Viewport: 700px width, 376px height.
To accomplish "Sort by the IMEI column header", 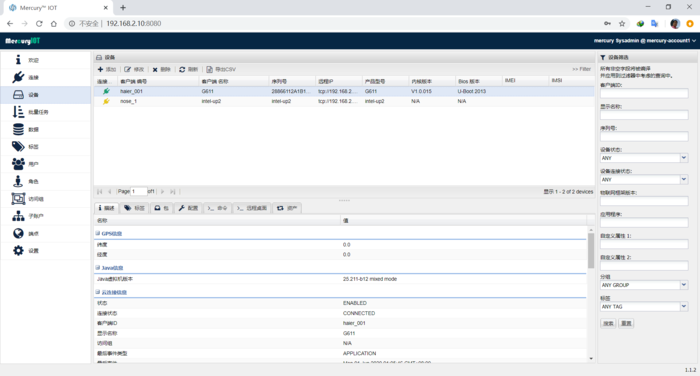I will point(525,81).
